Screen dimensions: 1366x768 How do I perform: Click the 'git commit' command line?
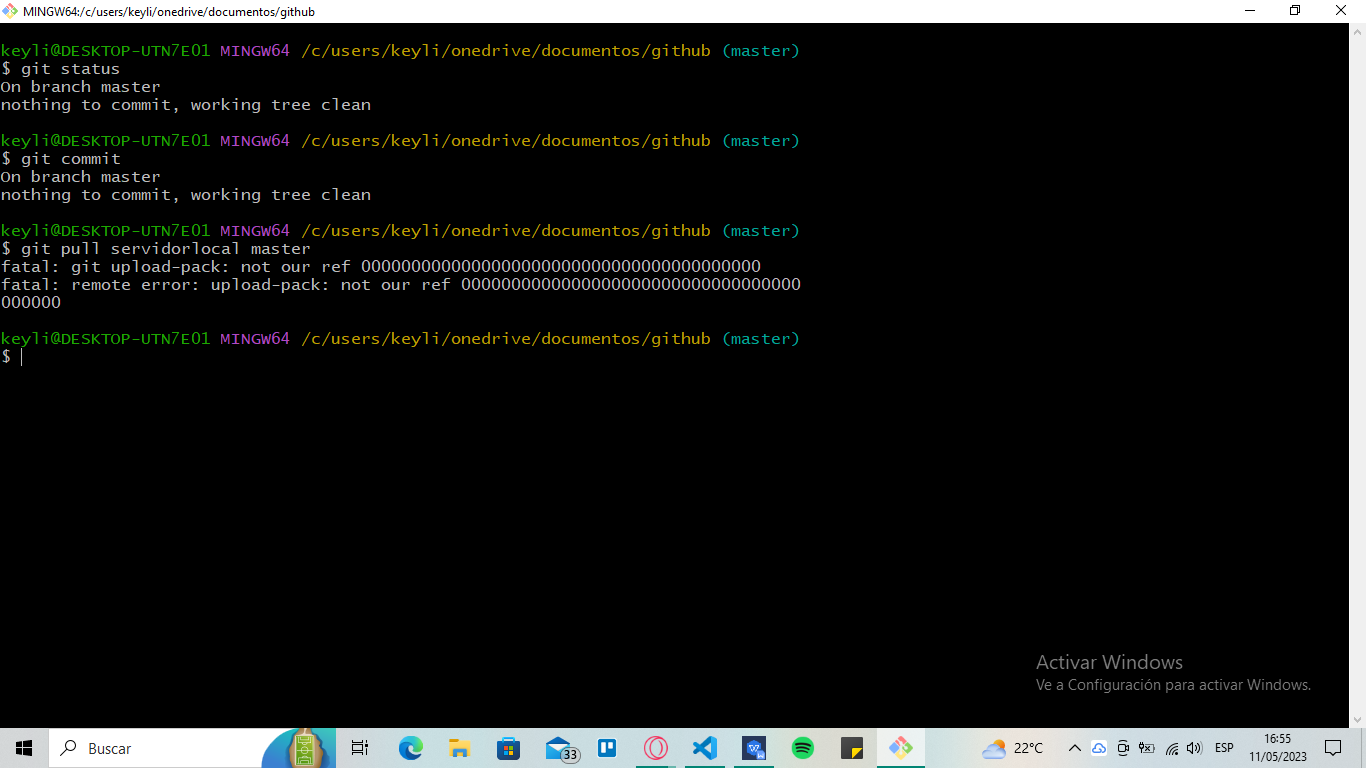pos(60,159)
